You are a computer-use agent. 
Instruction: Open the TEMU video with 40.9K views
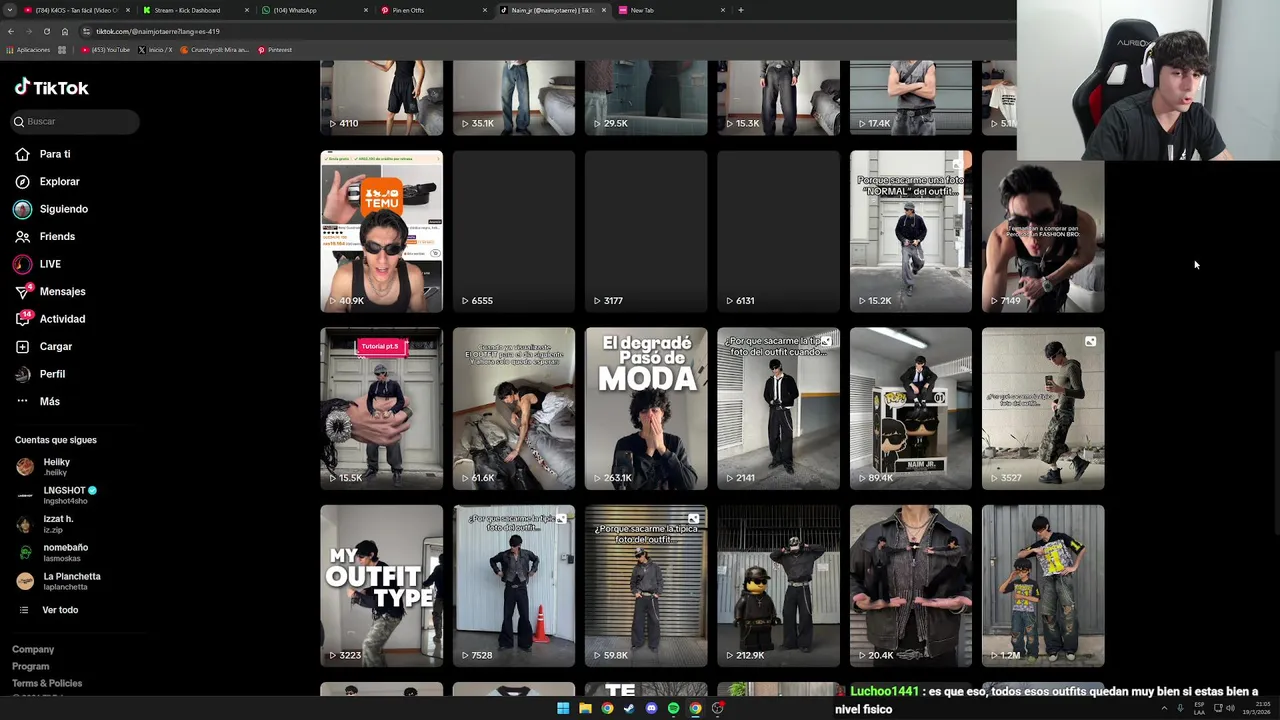click(x=381, y=231)
